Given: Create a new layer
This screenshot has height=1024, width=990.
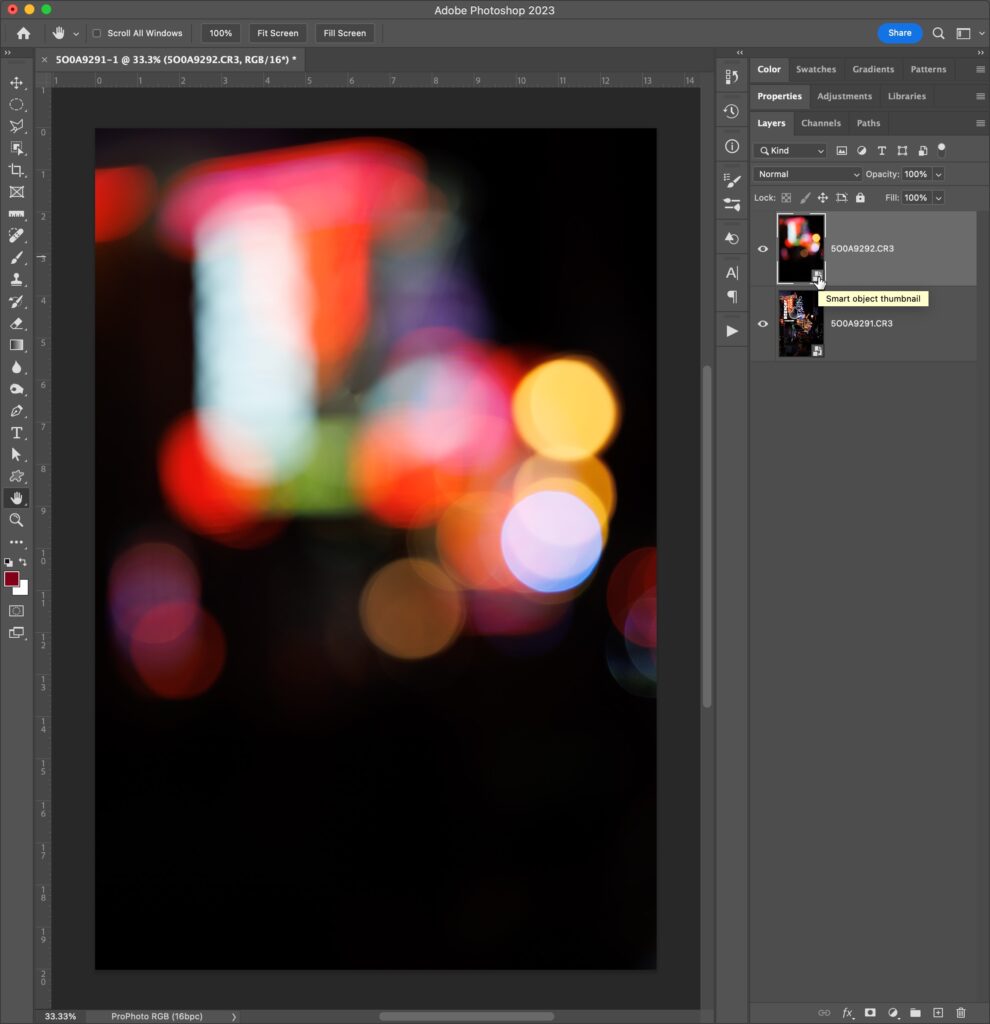Looking at the screenshot, I should coord(938,1013).
